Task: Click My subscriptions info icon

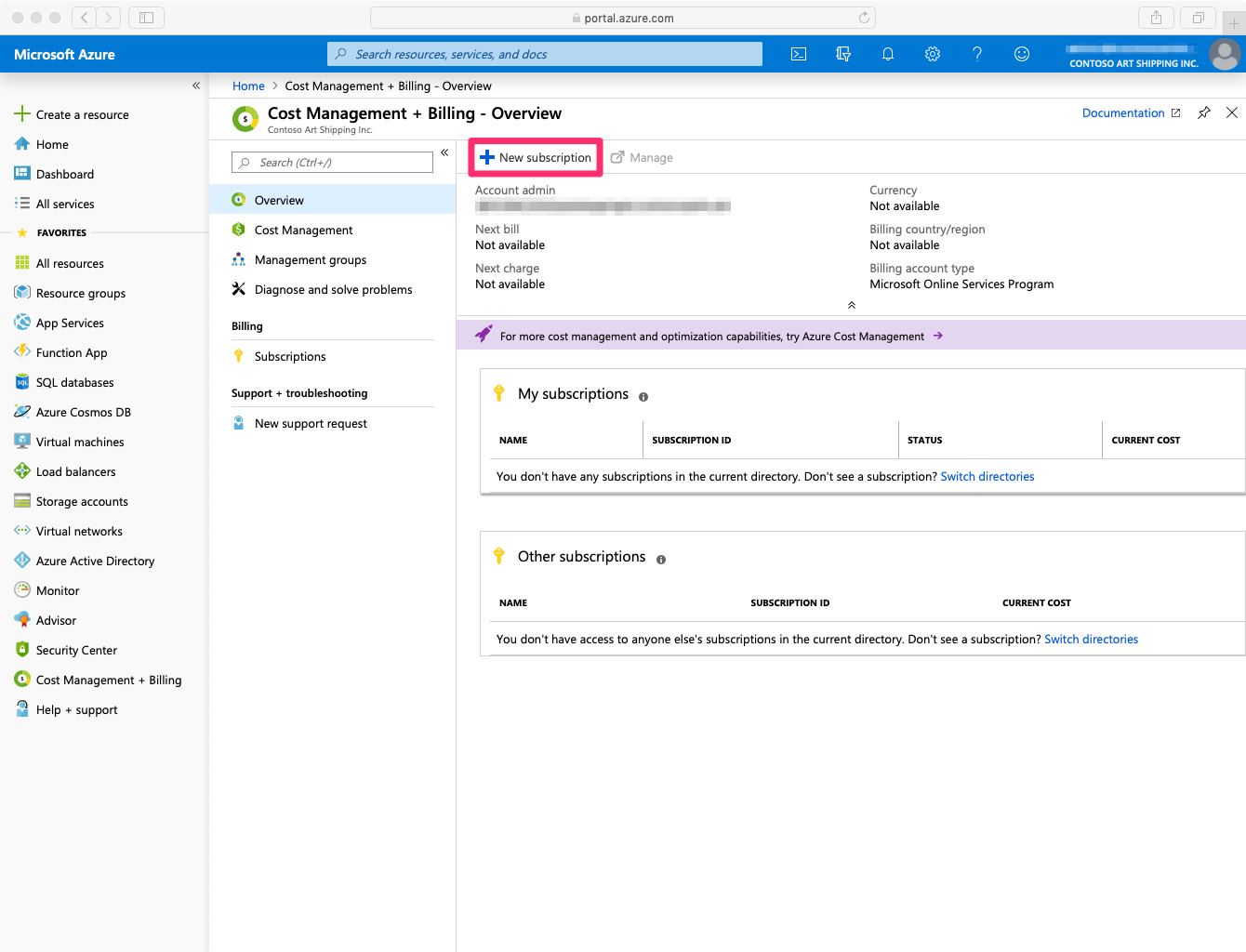Action: pos(643,397)
